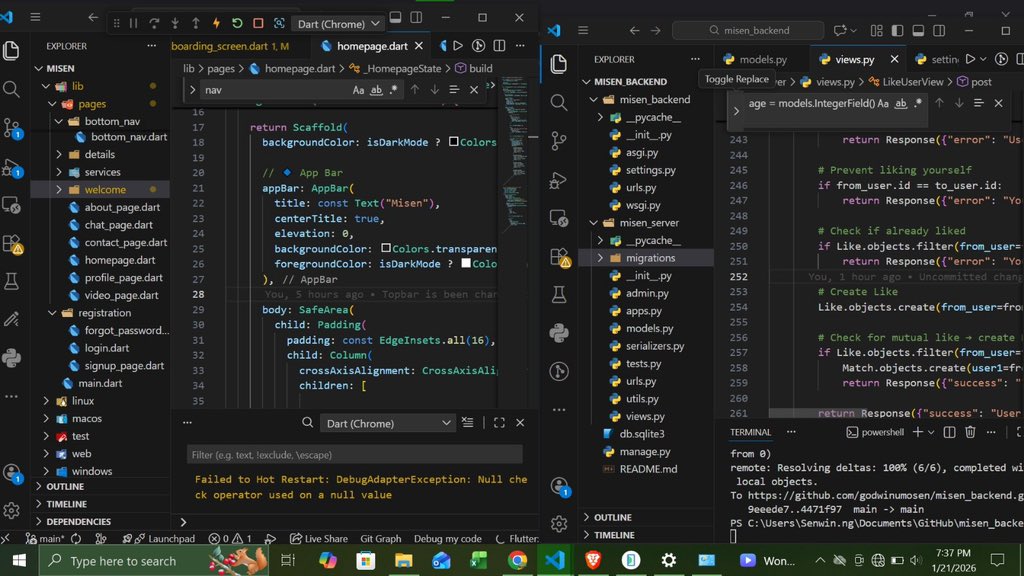Viewport: 1024px width, 576px height.
Task: Click the debug console Filter field
Action: (x=355, y=455)
